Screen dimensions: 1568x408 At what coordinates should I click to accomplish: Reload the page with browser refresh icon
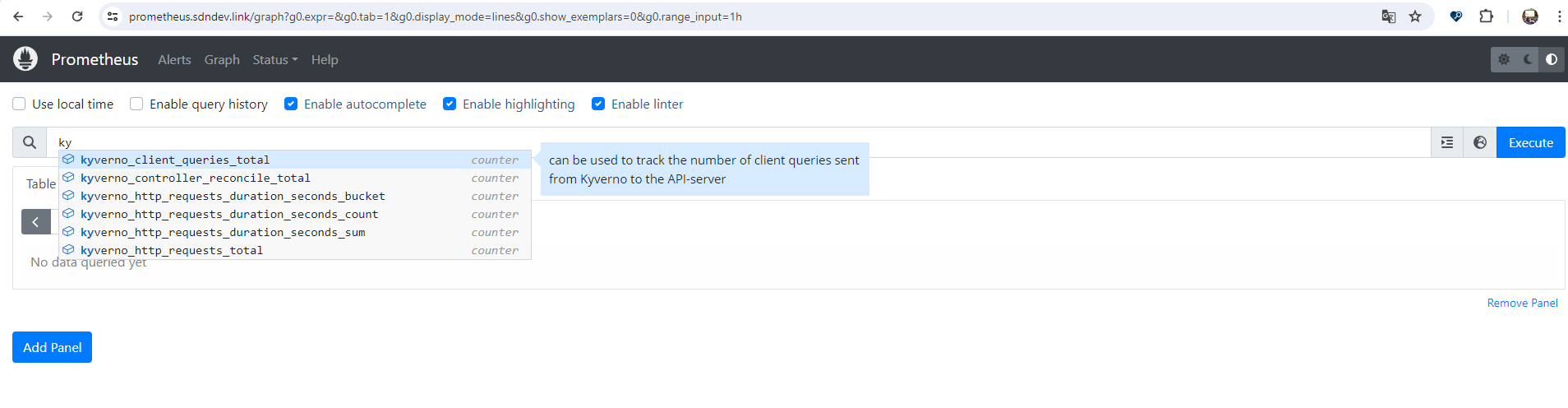[x=77, y=16]
